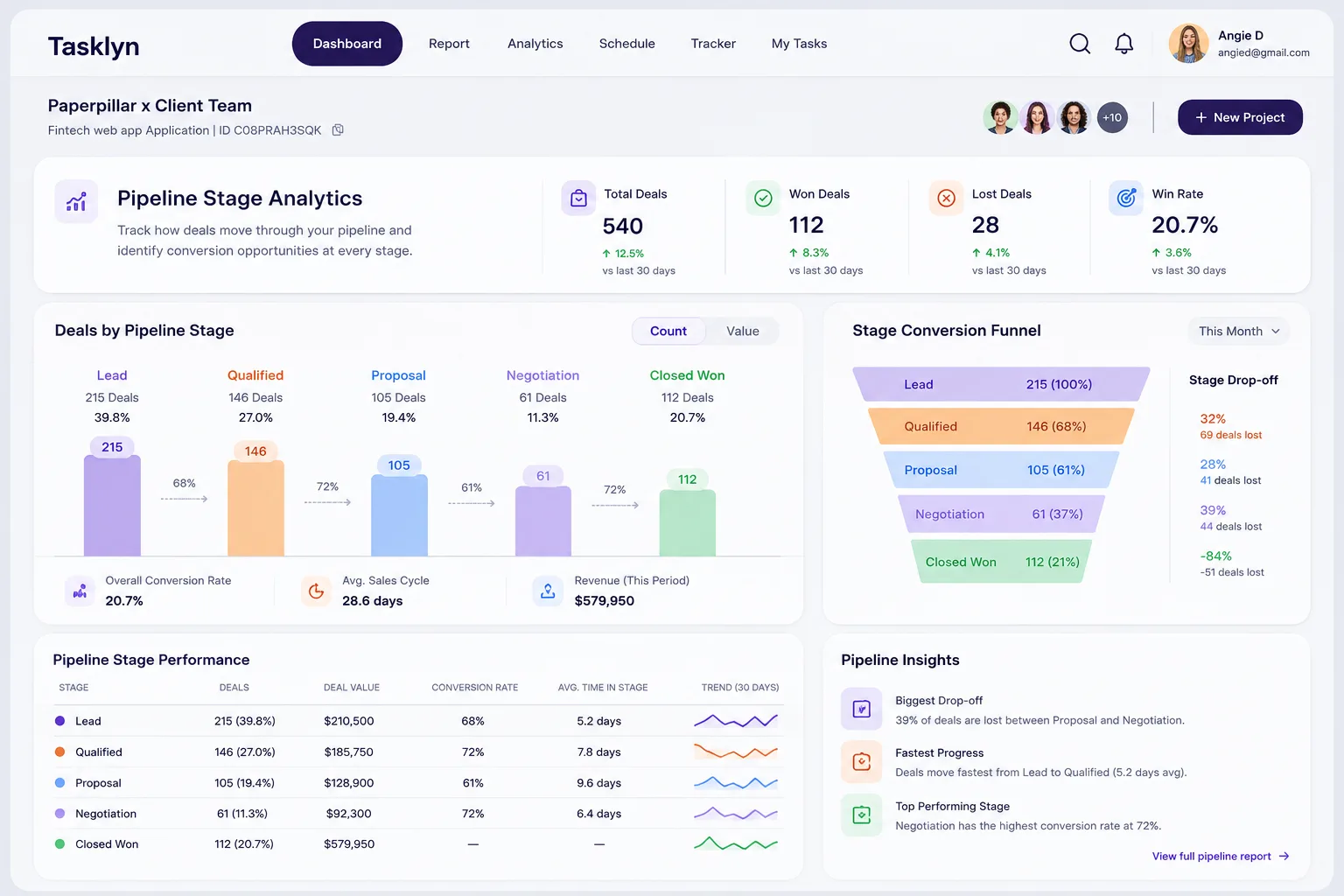The height and width of the screenshot is (896, 1344).
Task: Click the AVG. TIME IN STAGE header
Action: (603, 688)
